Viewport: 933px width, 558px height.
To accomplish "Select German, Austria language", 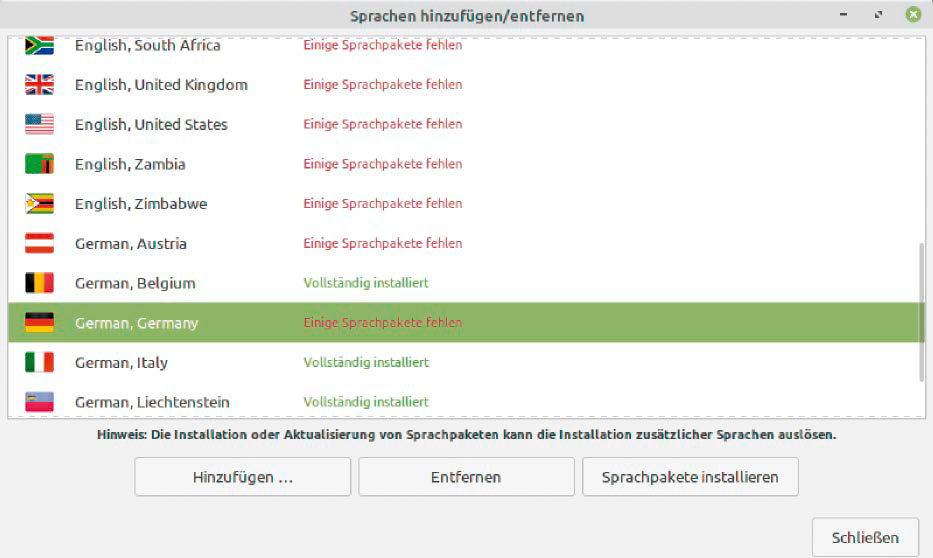I will pos(464,243).
